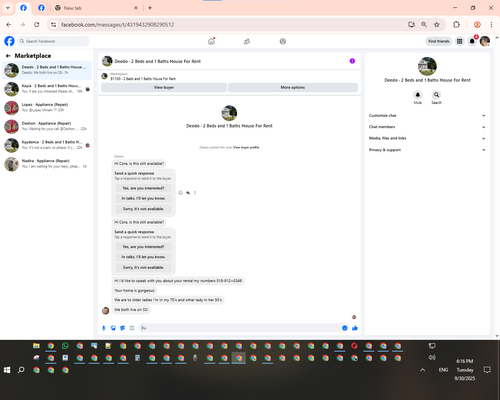Attach a photo or file
Viewport: 500px width, 400px height.
pos(113,328)
